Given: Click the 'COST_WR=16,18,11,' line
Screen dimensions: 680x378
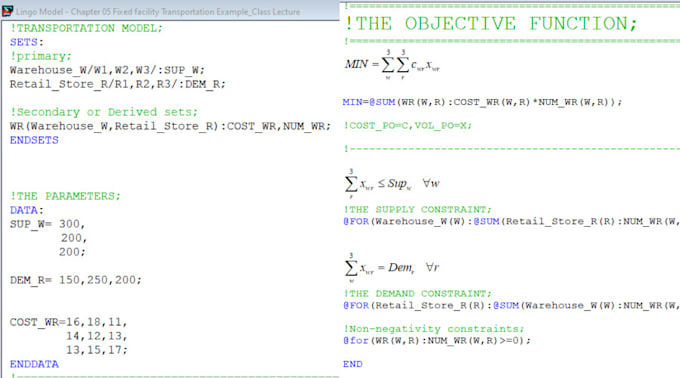Looking at the screenshot, I should point(69,322).
